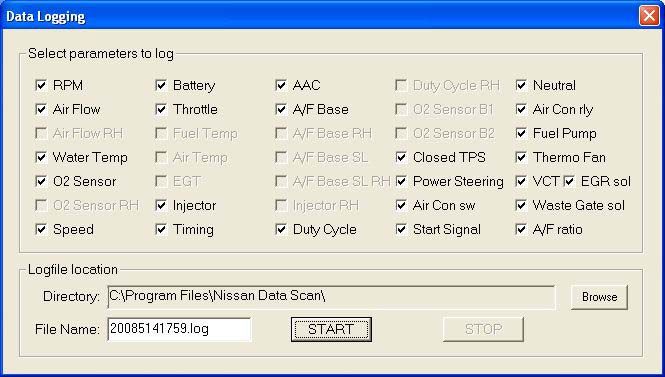Toggle the Timing checkbox

(161, 229)
